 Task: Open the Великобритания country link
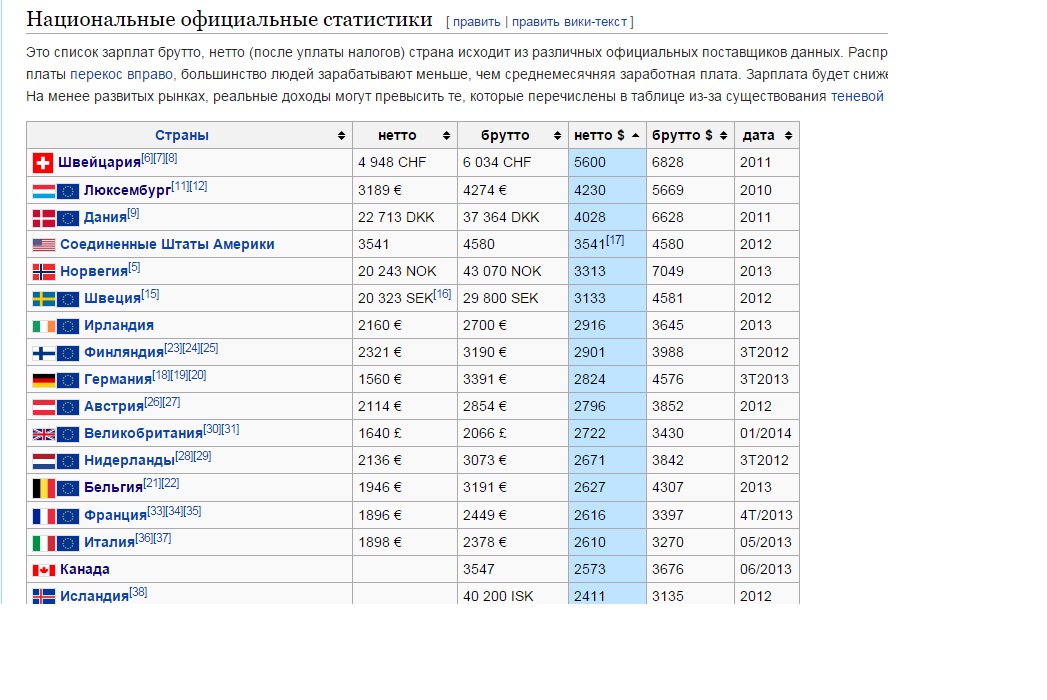pyautogui.click(x=143, y=433)
